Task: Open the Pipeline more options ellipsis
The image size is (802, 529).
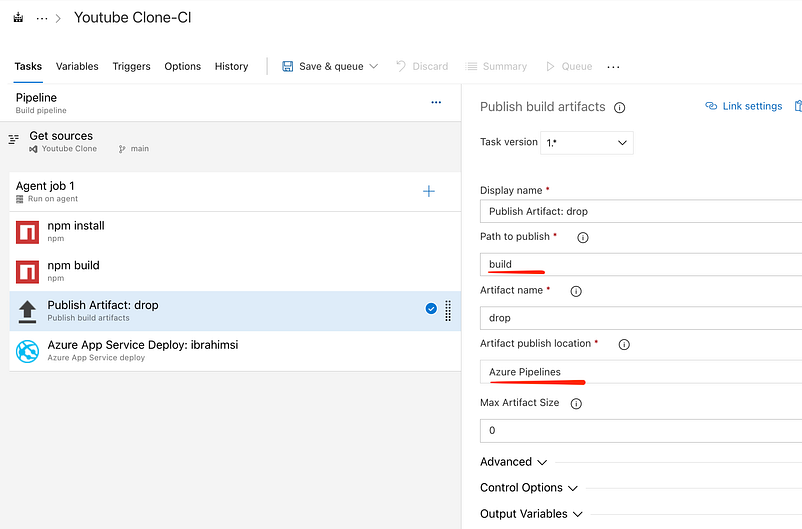Action: (x=436, y=102)
